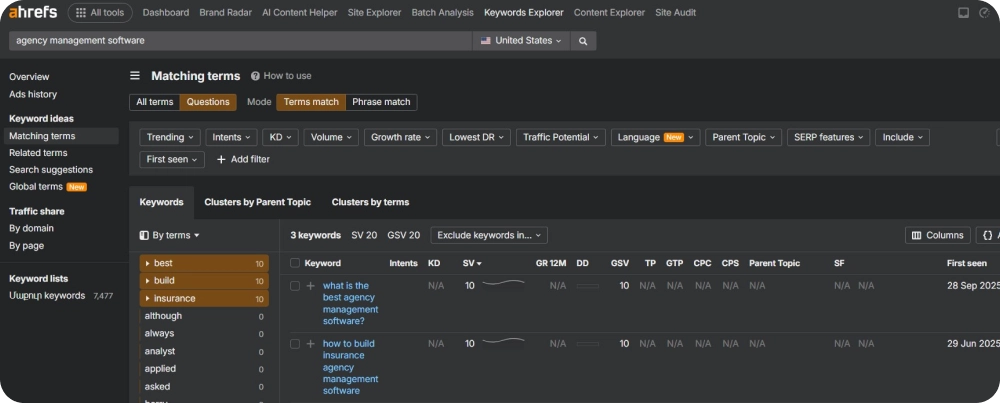
Task: Open the Lowest DR filter dropdown
Action: coord(476,137)
